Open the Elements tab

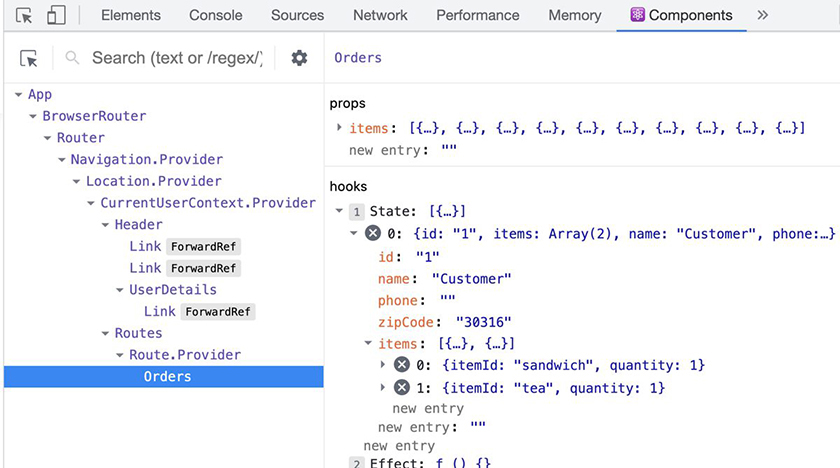click(x=131, y=15)
